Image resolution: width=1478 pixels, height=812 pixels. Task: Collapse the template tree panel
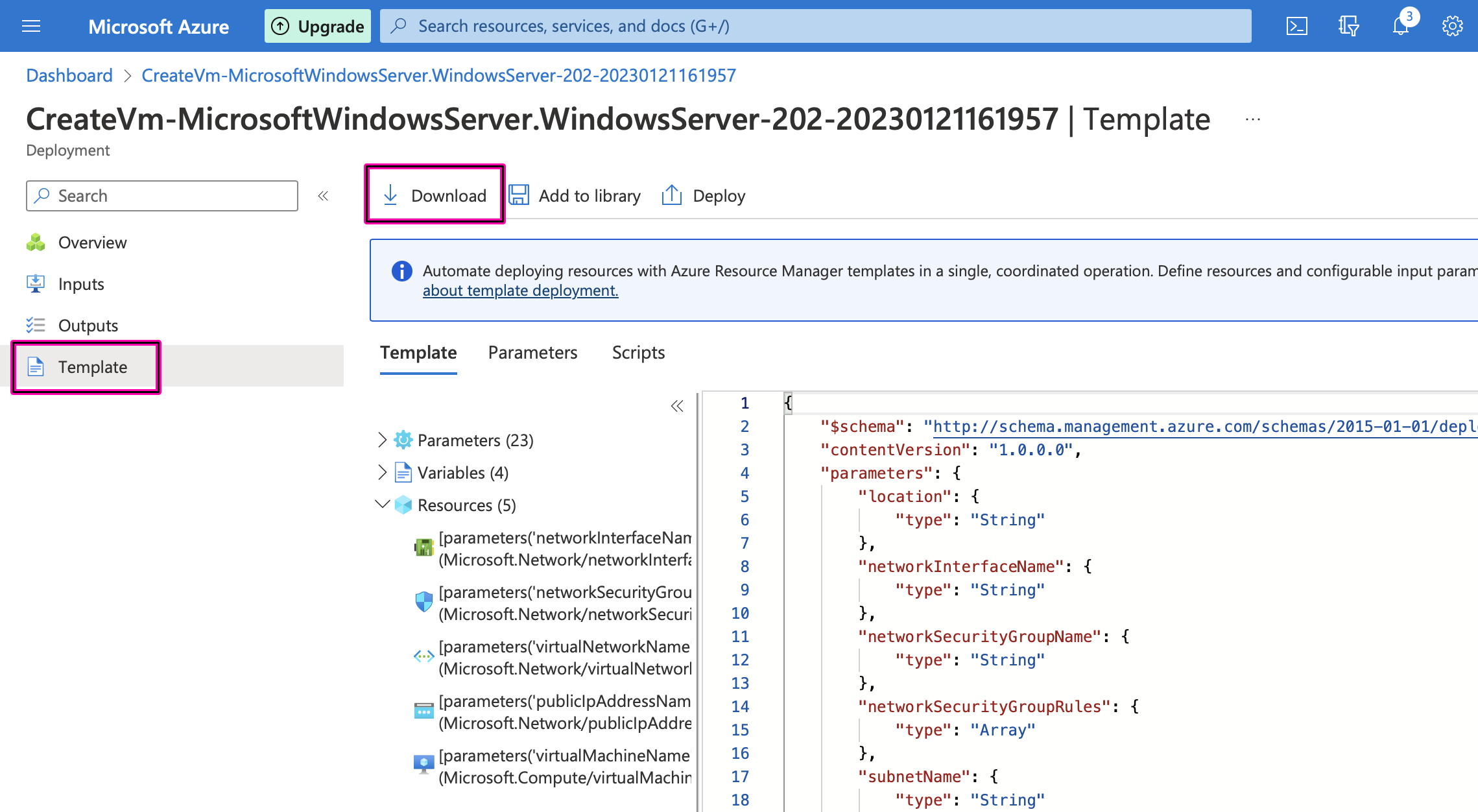(677, 407)
